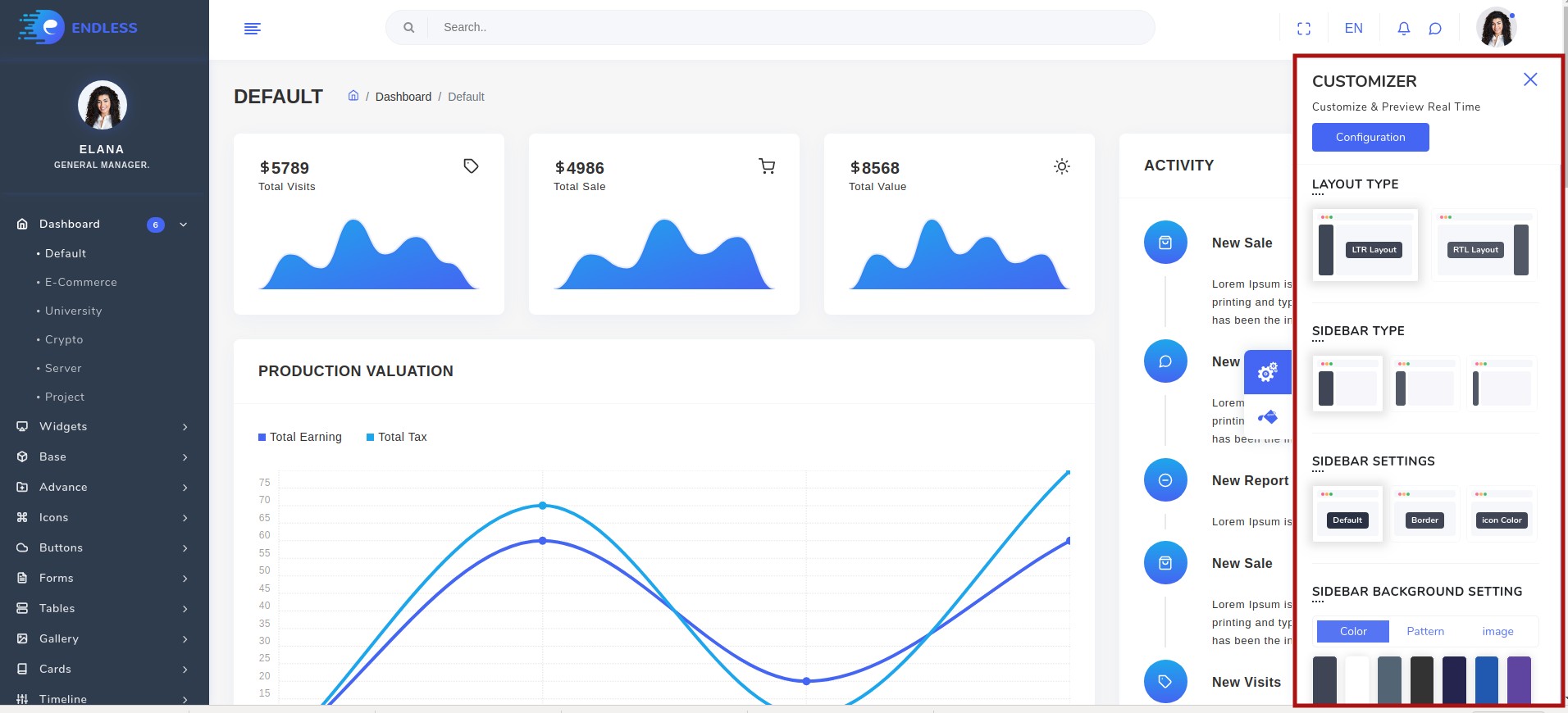Click Advance folder icon in sidebar
Image resolution: width=1568 pixels, height=713 pixels.
pyautogui.click(x=22, y=487)
